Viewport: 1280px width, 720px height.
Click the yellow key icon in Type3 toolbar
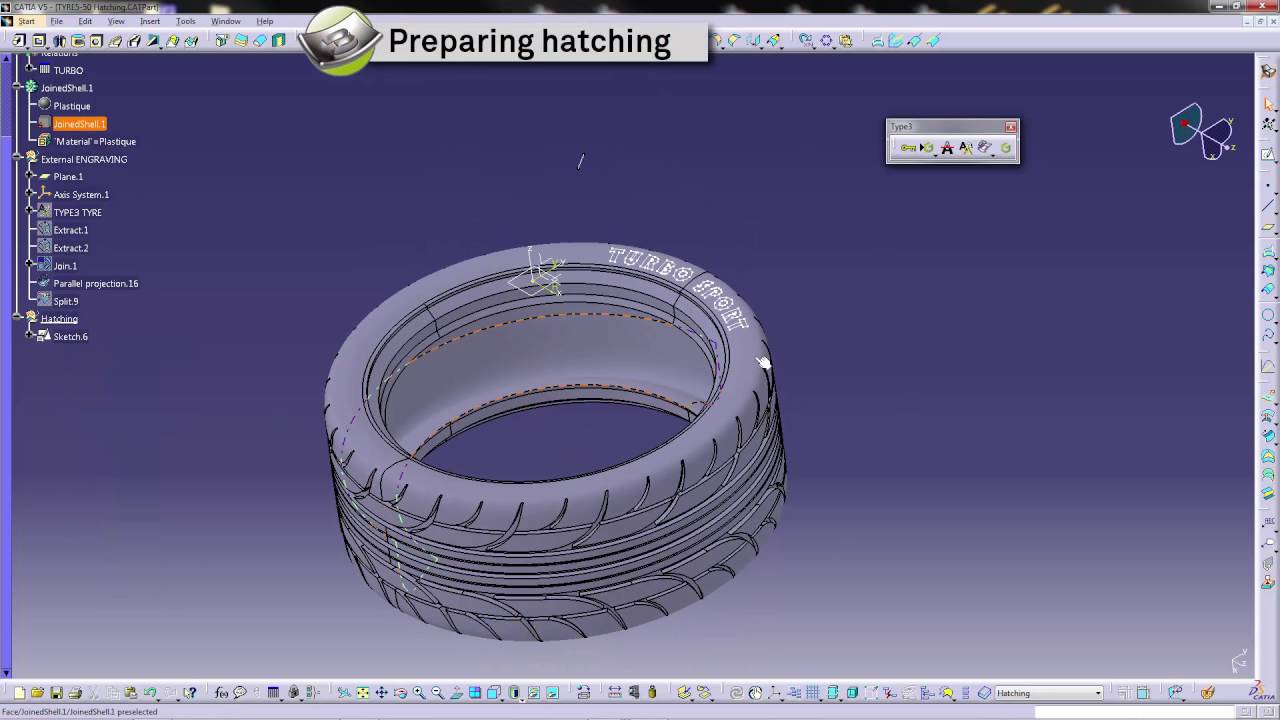[909, 148]
